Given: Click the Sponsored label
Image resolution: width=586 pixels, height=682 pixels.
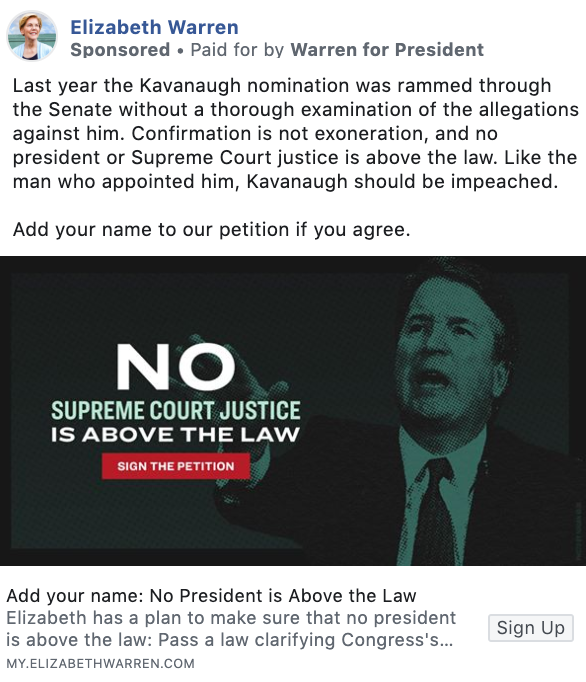Looking at the screenshot, I should 120,50.
